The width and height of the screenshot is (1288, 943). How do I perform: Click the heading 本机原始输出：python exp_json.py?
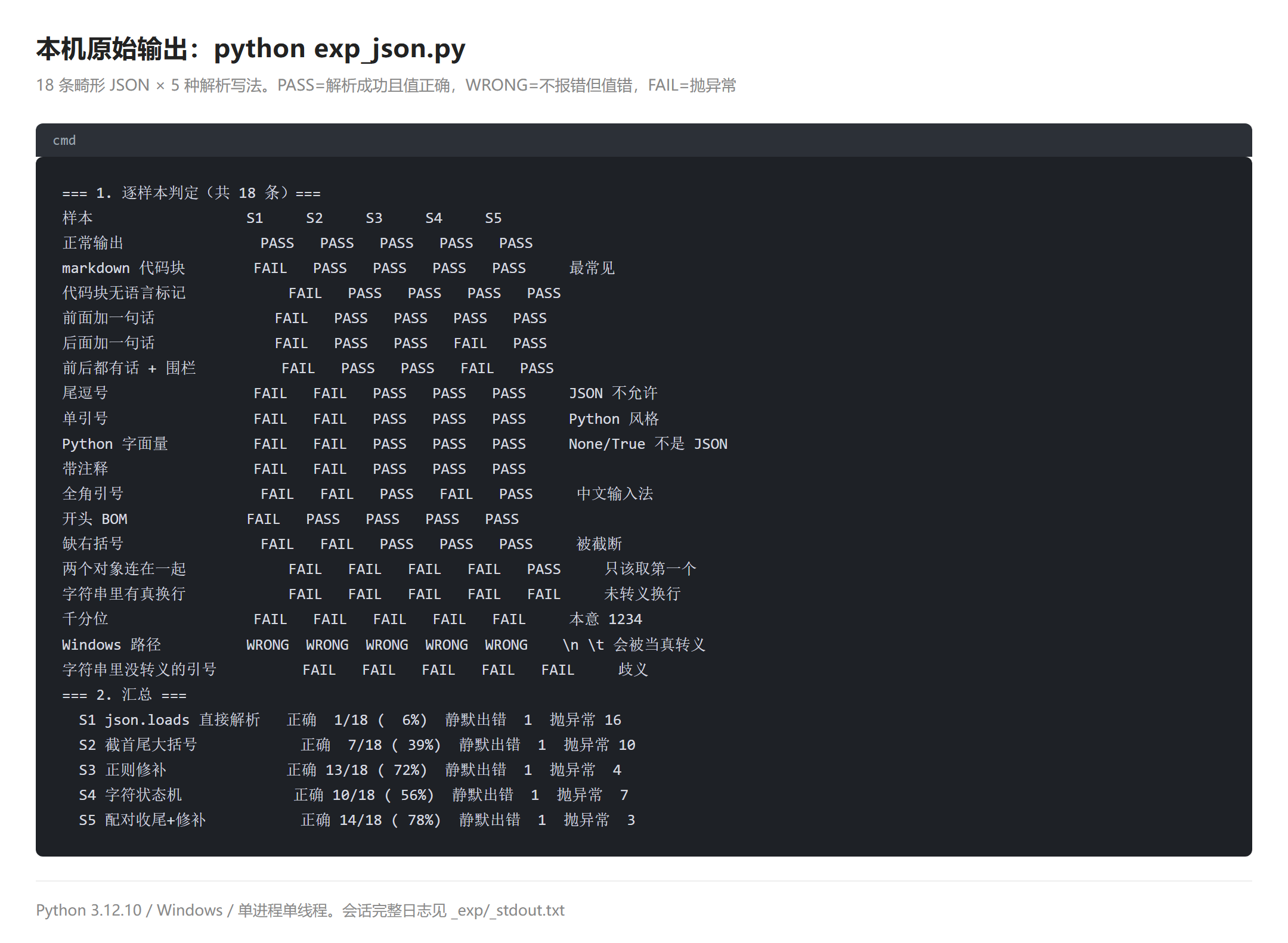(250, 49)
